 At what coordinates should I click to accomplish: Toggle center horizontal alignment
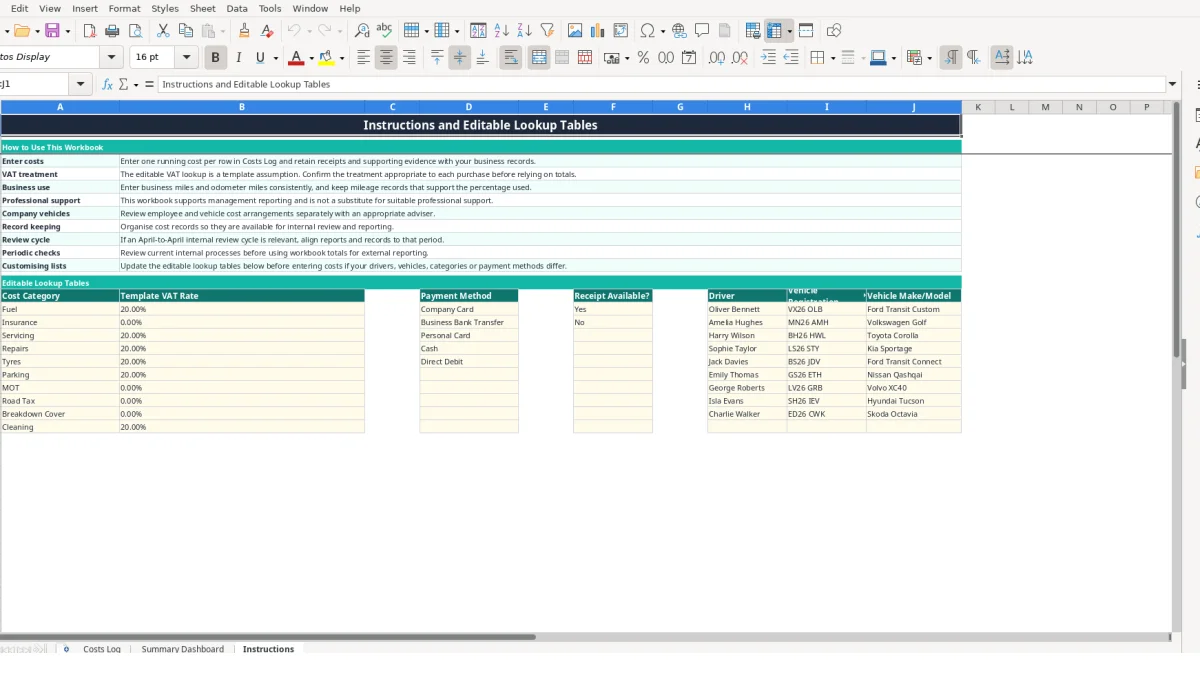(x=386, y=58)
